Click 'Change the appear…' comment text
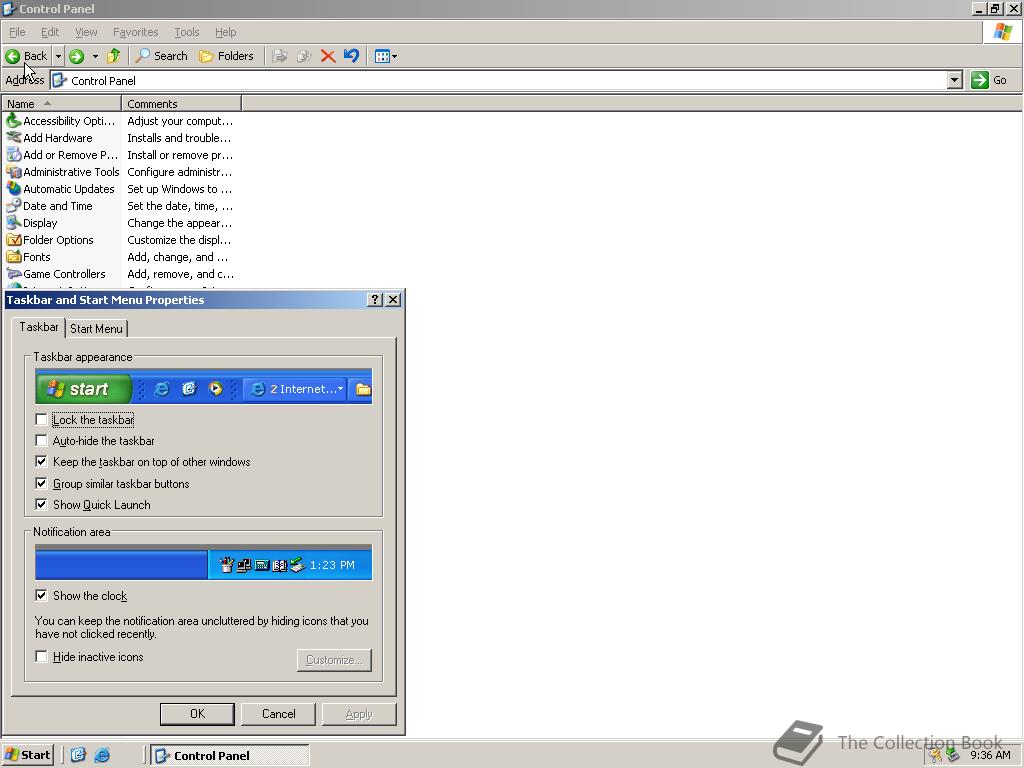This screenshot has height=768, width=1024. (x=180, y=223)
